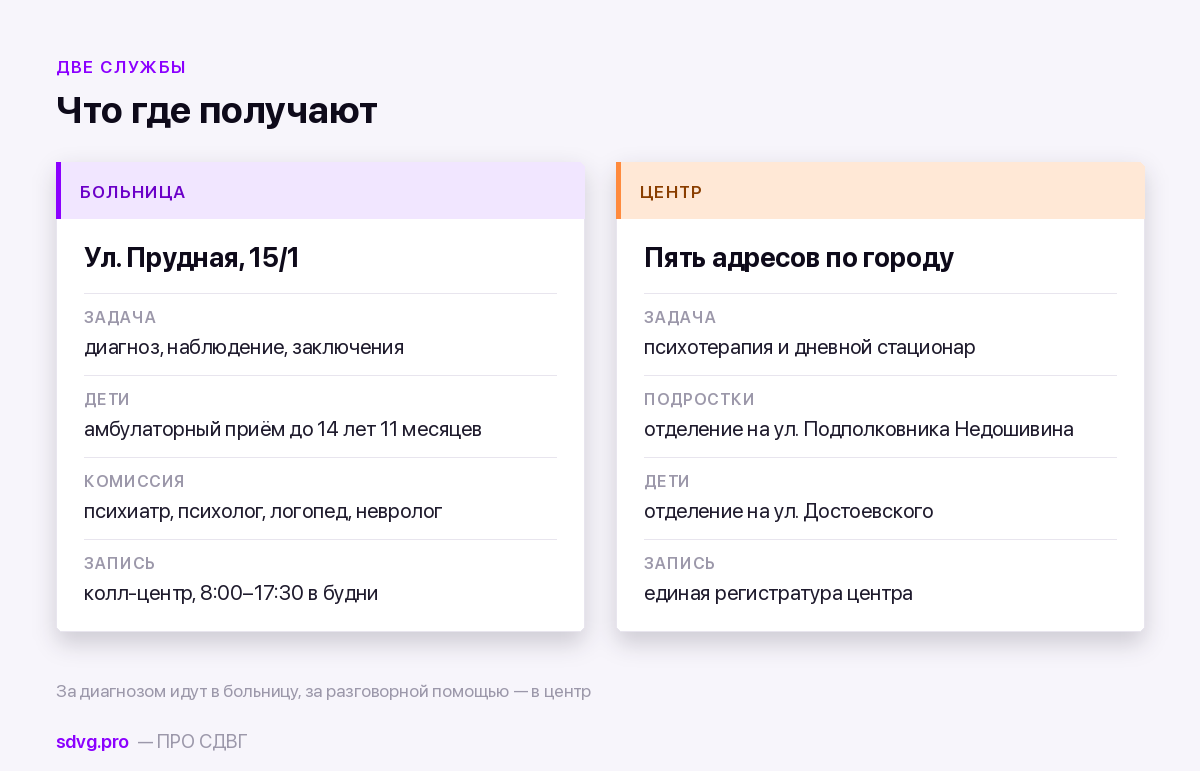Image resolution: width=1200 pixels, height=771 pixels.
Task: Click the heading 'Что где получают'
Action: click(x=217, y=111)
